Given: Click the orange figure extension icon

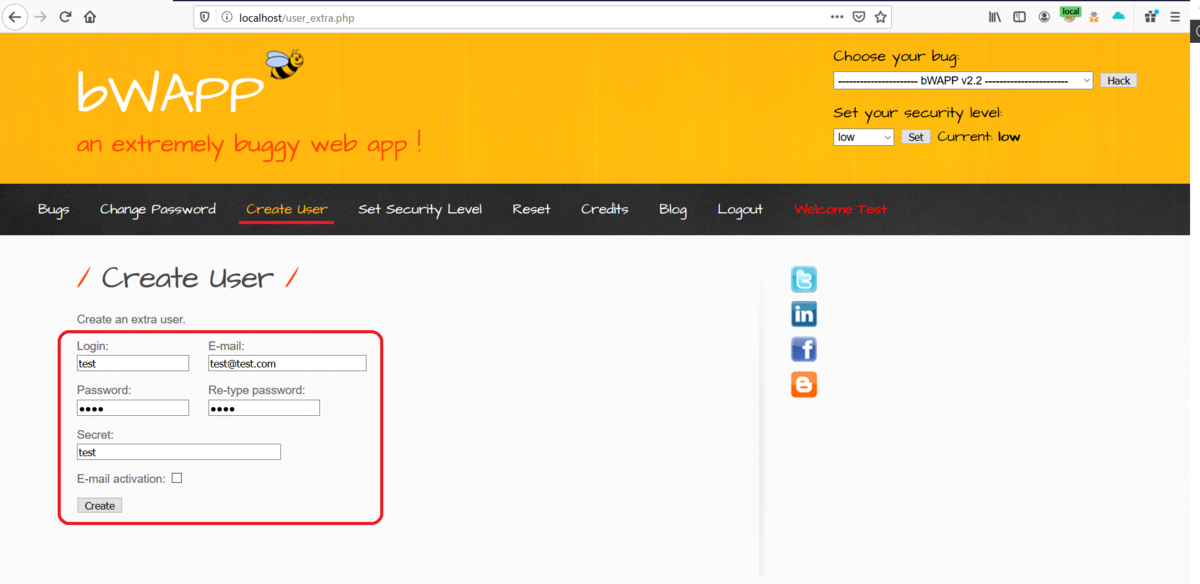Looking at the screenshot, I should click(x=1094, y=17).
